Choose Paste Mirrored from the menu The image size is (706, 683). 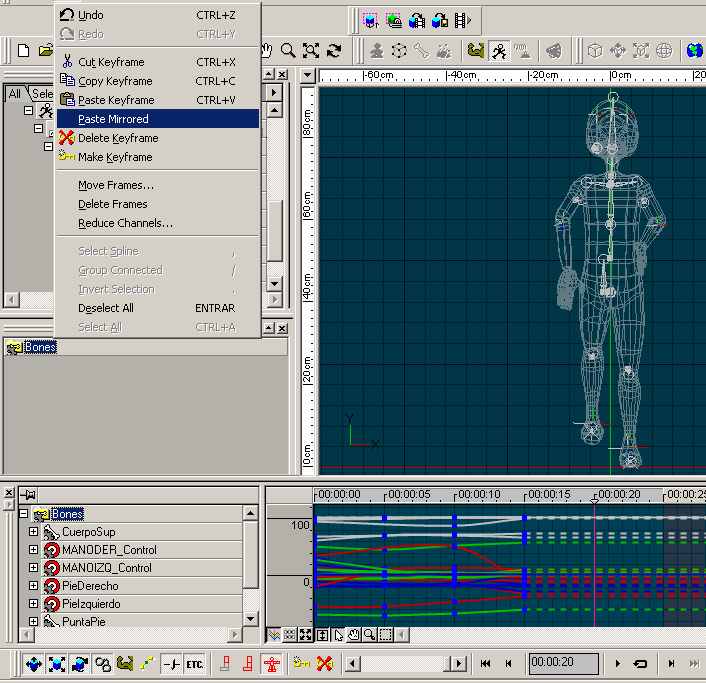pos(113,119)
